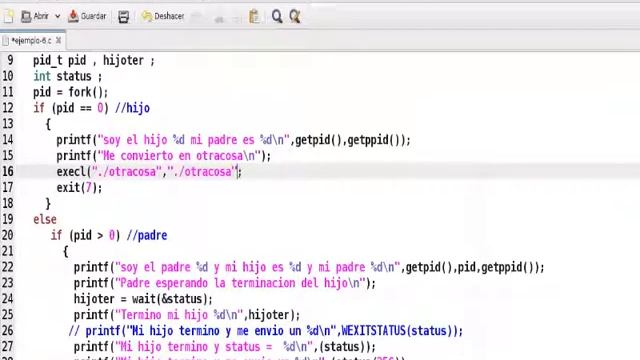
Task: Click the 'else' keyword on line 19
Action: point(45,220)
